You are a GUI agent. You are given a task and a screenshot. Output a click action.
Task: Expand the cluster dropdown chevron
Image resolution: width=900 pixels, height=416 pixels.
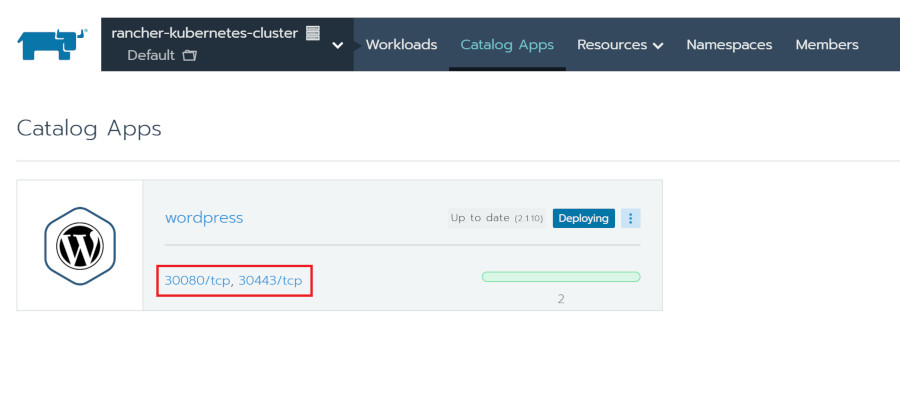point(338,45)
